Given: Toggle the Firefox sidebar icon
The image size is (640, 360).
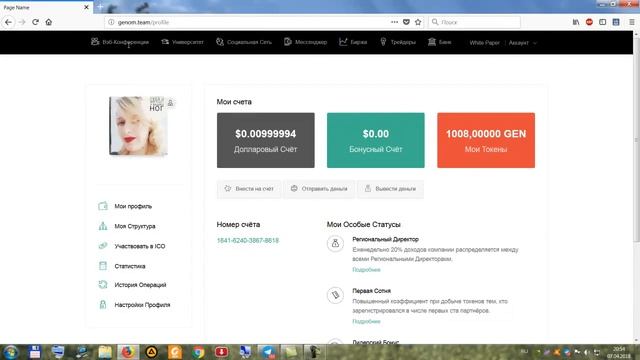Looking at the screenshot, I should [x=602, y=22].
